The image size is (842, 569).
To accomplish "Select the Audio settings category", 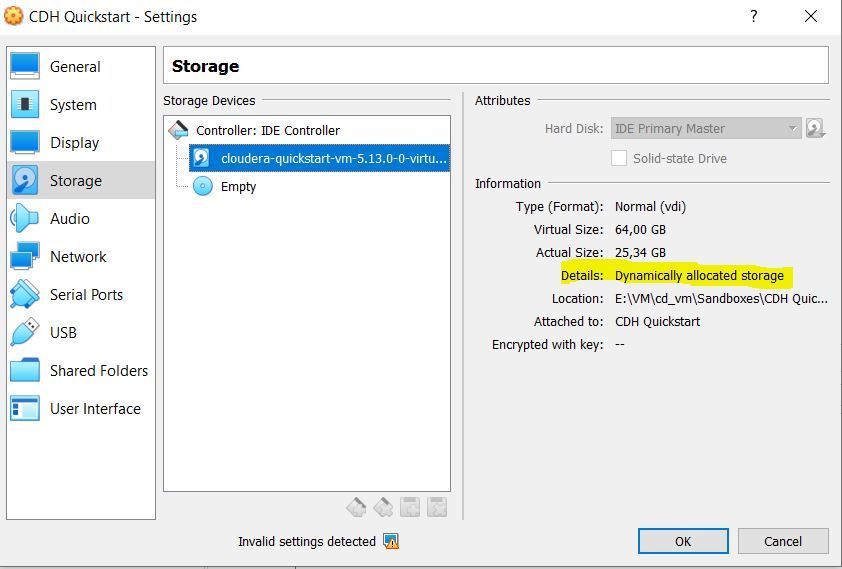I will [x=81, y=218].
